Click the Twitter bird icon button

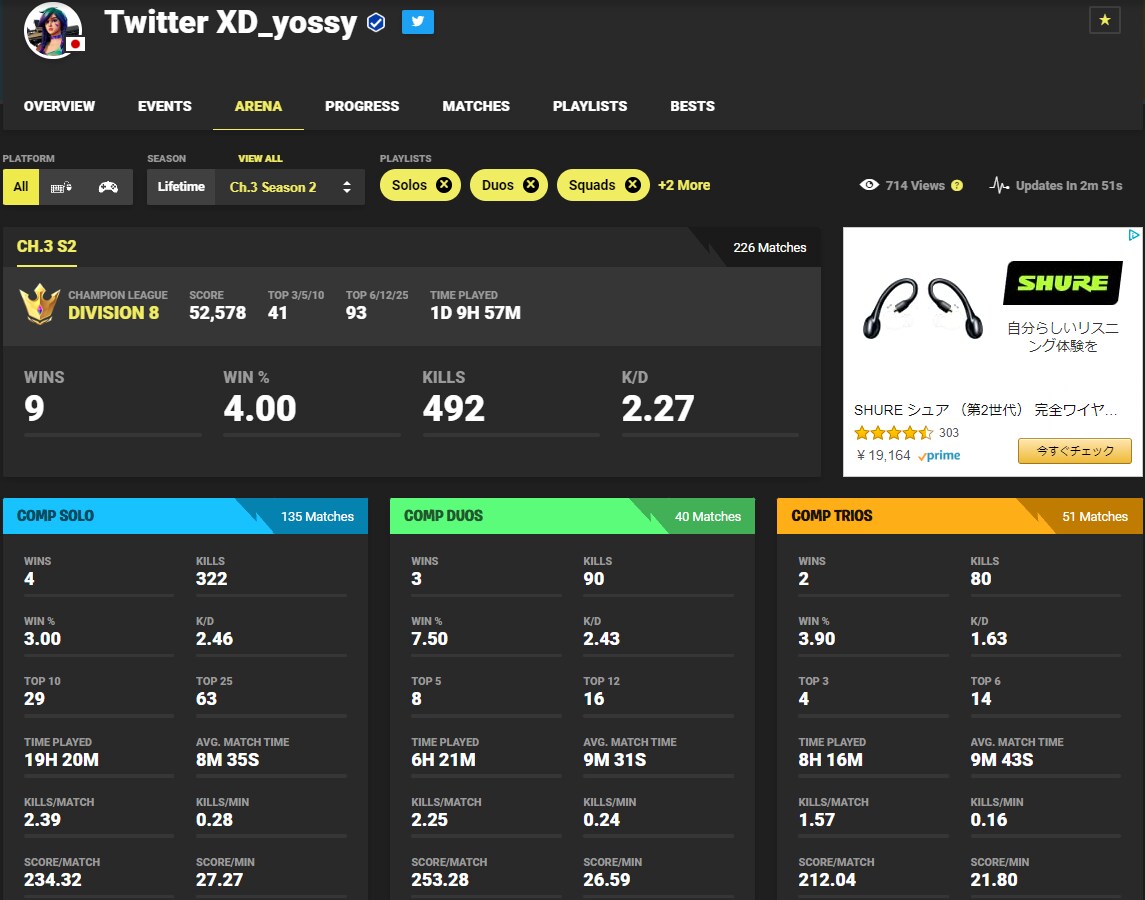pos(418,22)
